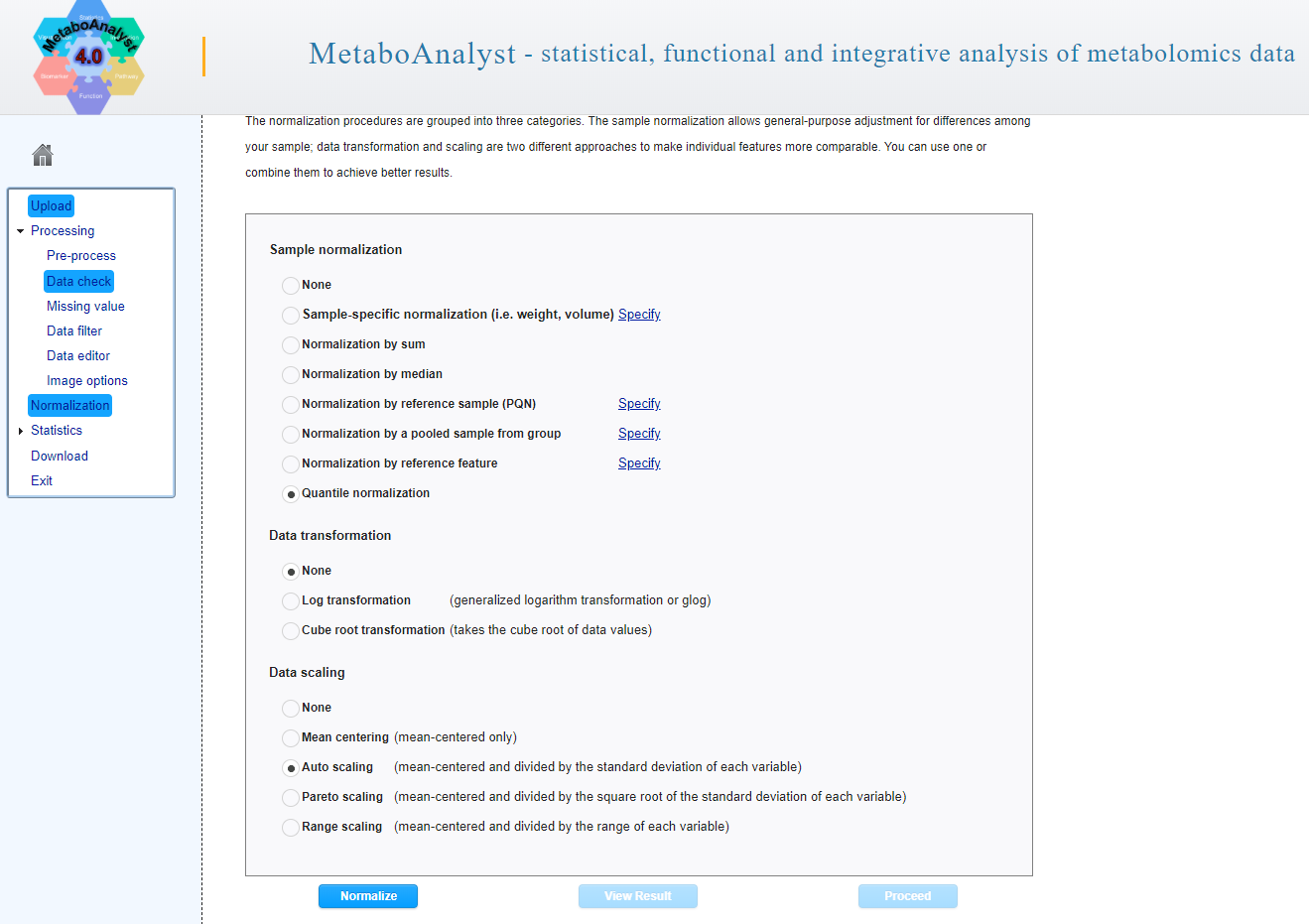Select Normalization by median radio button
The height and width of the screenshot is (924, 1309).
point(291,375)
